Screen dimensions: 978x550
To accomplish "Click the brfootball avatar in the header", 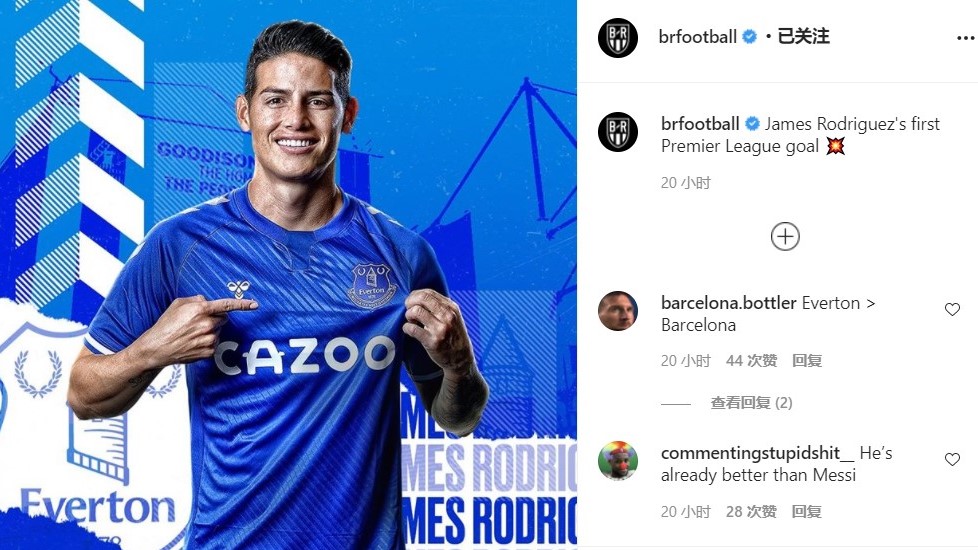I will 617,38.
